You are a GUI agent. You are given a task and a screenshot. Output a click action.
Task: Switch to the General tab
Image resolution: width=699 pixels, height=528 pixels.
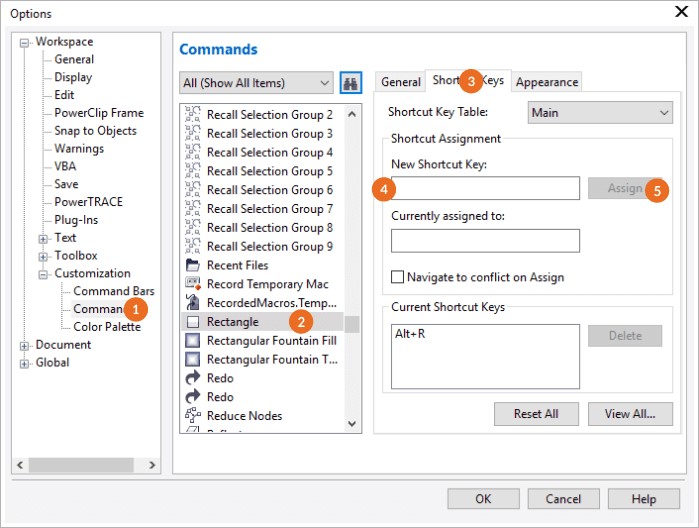[400, 82]
